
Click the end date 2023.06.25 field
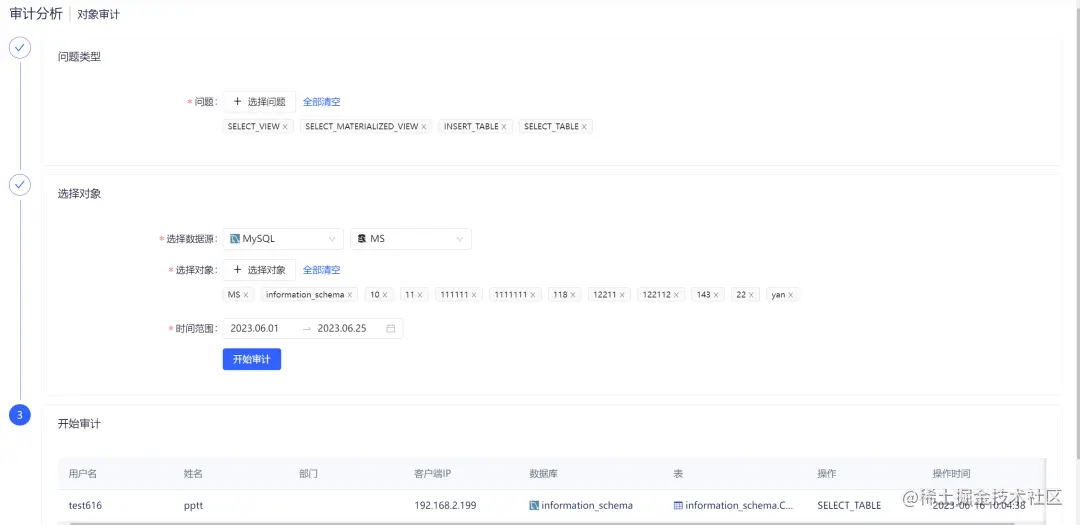click(342, 329)
